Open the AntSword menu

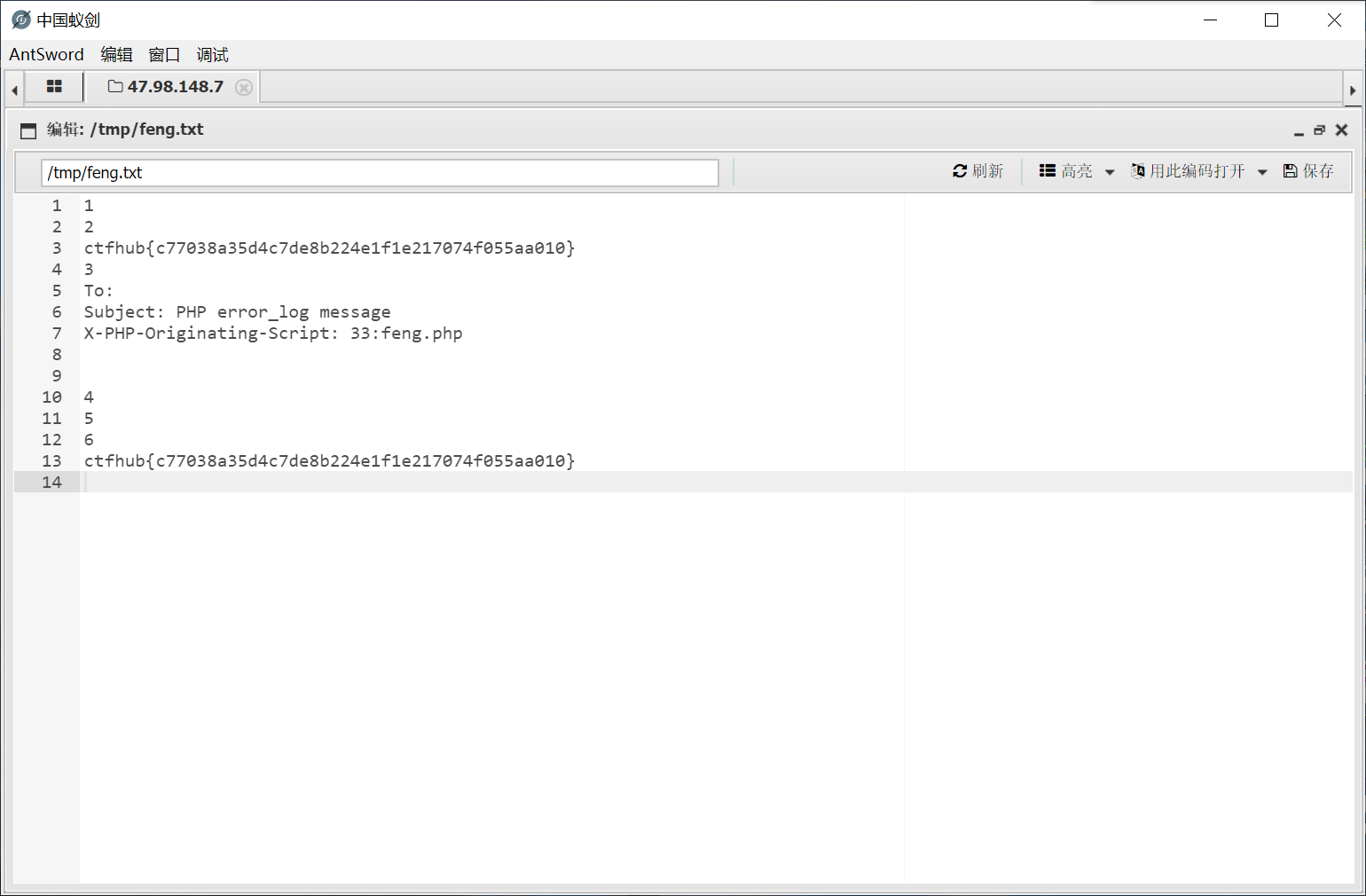pyautogui.click(x=46, y=54)
